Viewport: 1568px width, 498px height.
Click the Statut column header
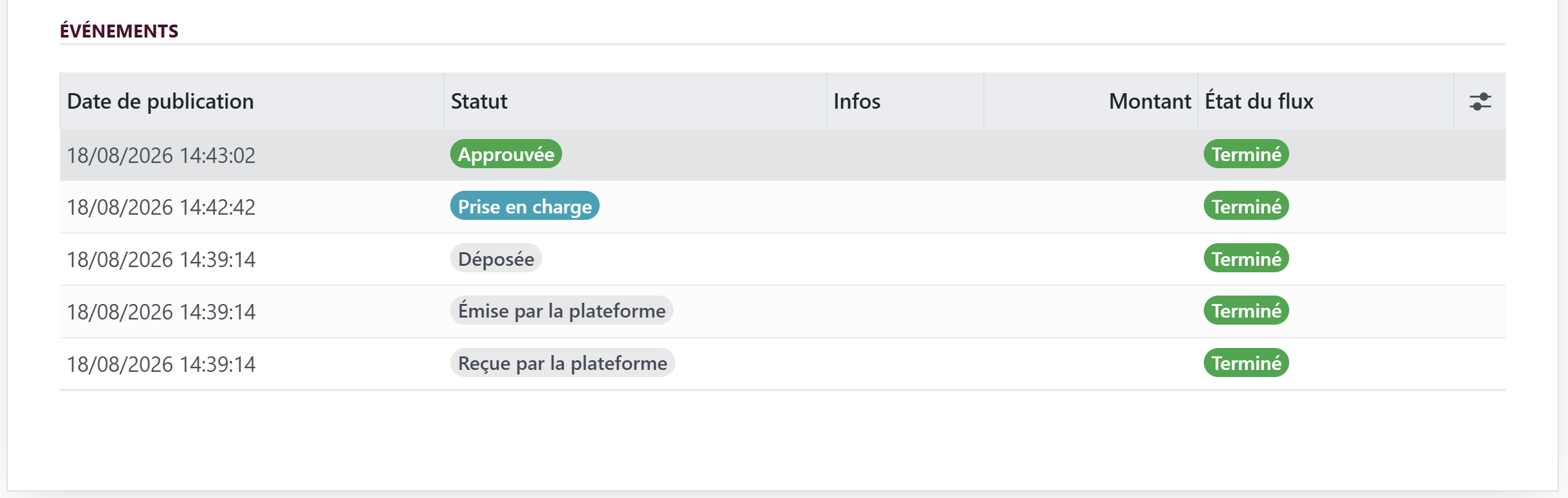479,102
